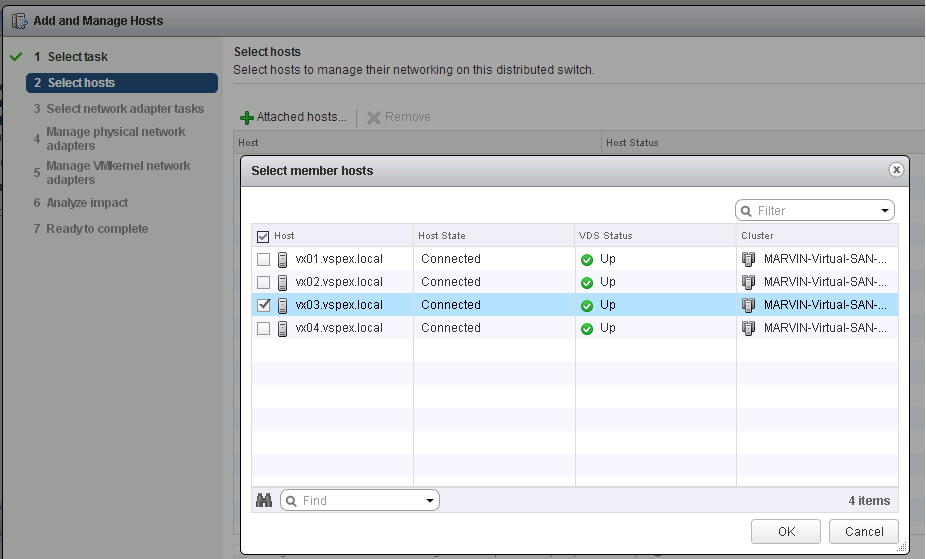Click the binoculars find icon

(x=264, y=501)
